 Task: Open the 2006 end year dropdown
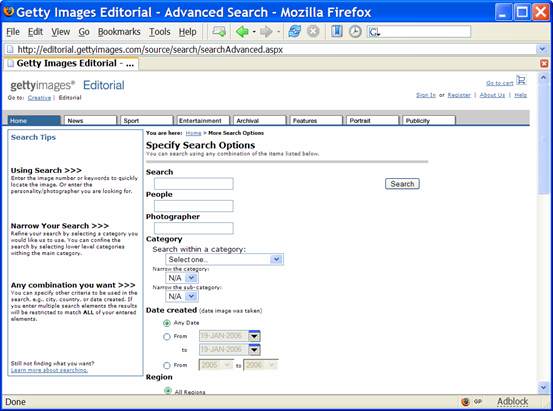point(261,365)
